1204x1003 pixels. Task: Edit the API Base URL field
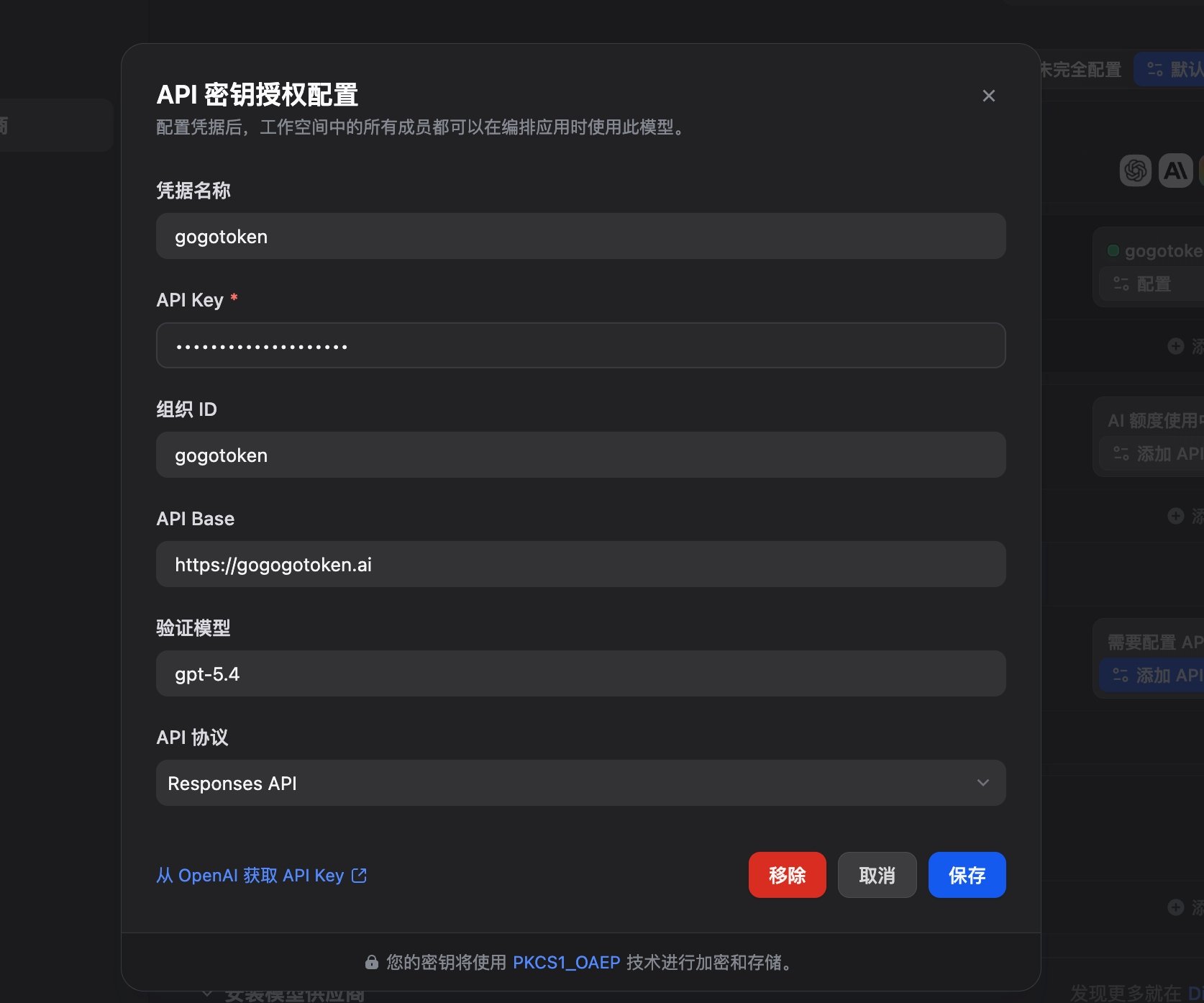coord(580,564)
